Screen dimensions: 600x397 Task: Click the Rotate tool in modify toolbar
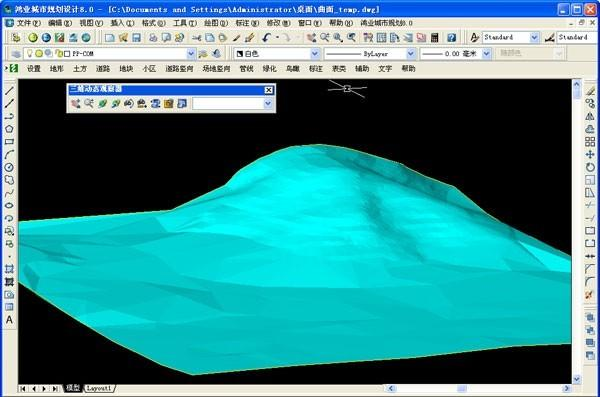[590, 167]
